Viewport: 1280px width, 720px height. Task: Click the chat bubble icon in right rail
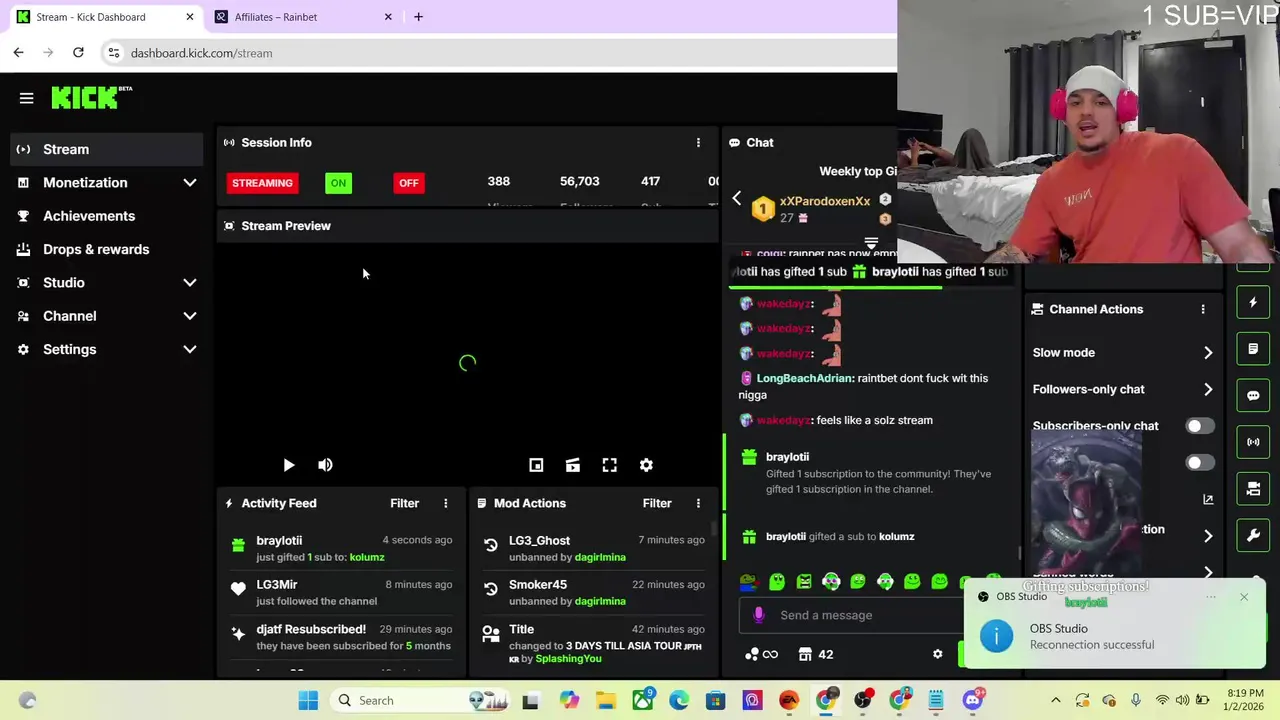pyautogui.click(x=1253, y=395)
